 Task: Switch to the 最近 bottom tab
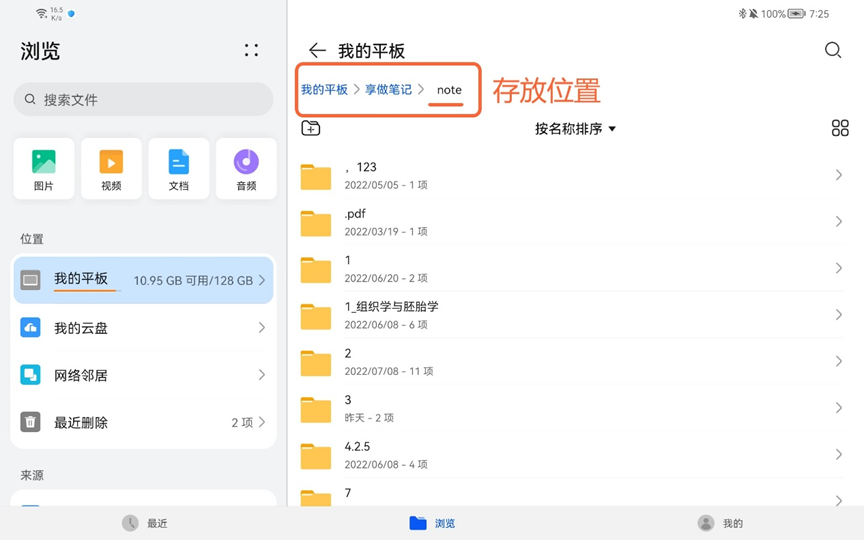[145, 523]
